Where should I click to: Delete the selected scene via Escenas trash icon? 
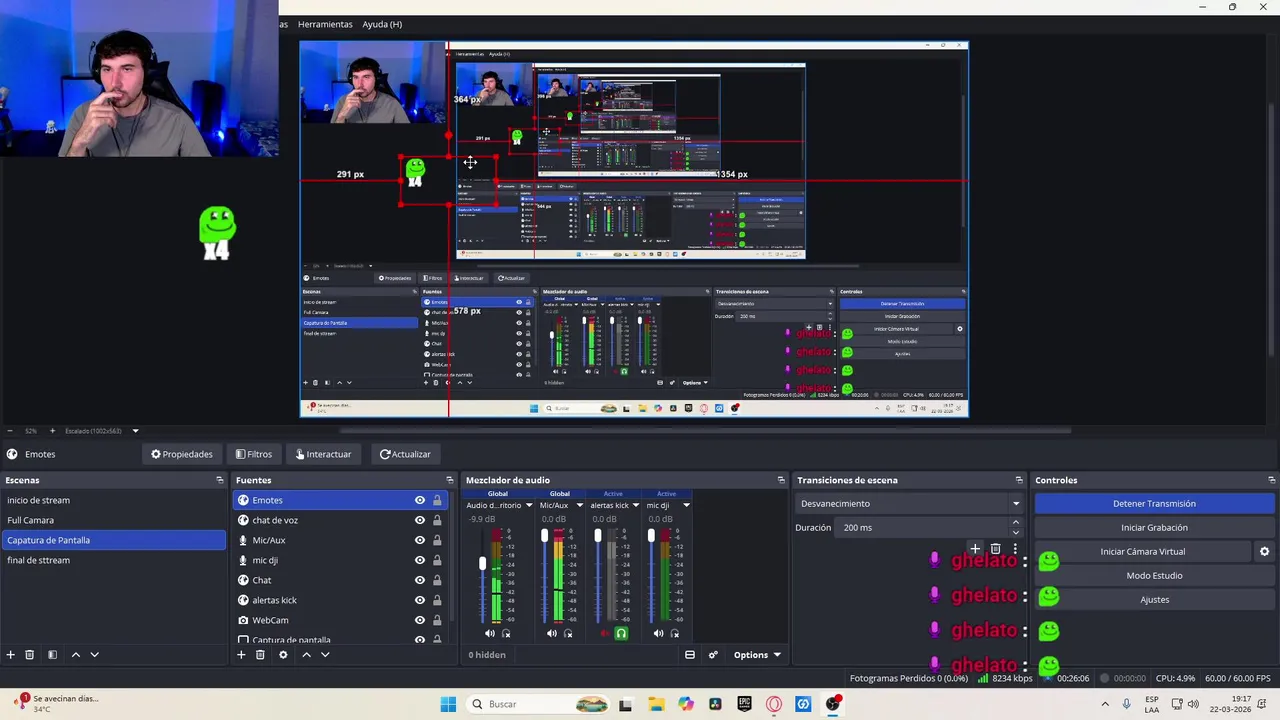(30, 655)
